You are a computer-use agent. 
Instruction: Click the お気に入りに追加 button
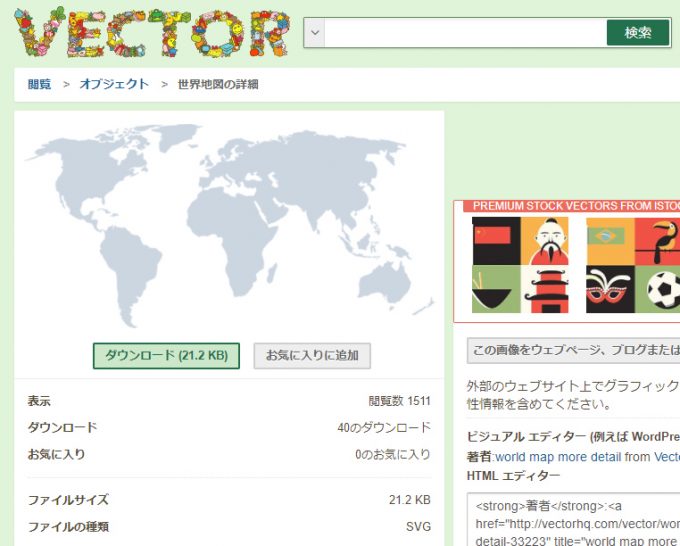pyautogui.click(x=312, y=355)
